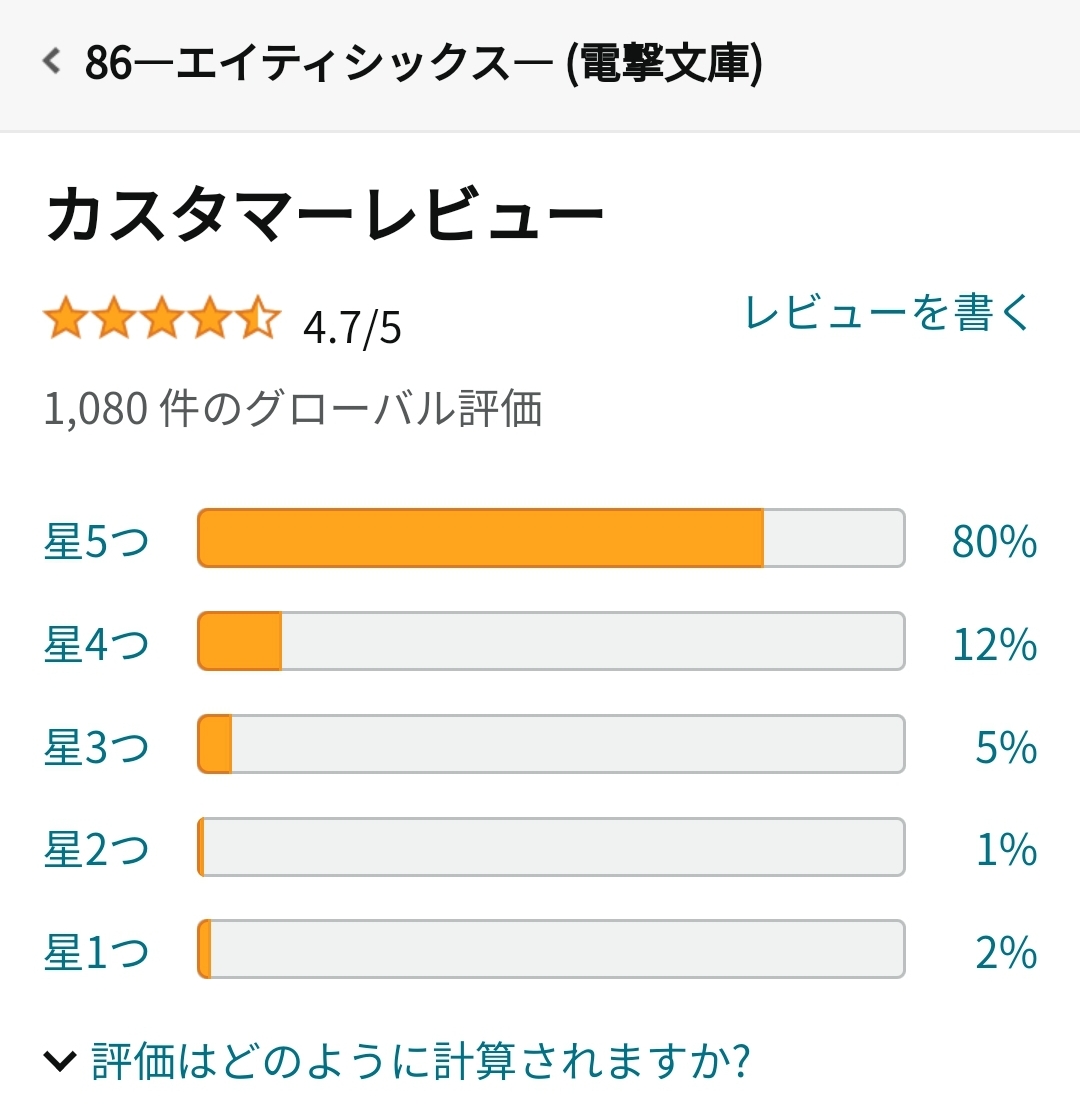Click the 12% percentage link
Screen dimensions: 1080x1118
[994, 644]
